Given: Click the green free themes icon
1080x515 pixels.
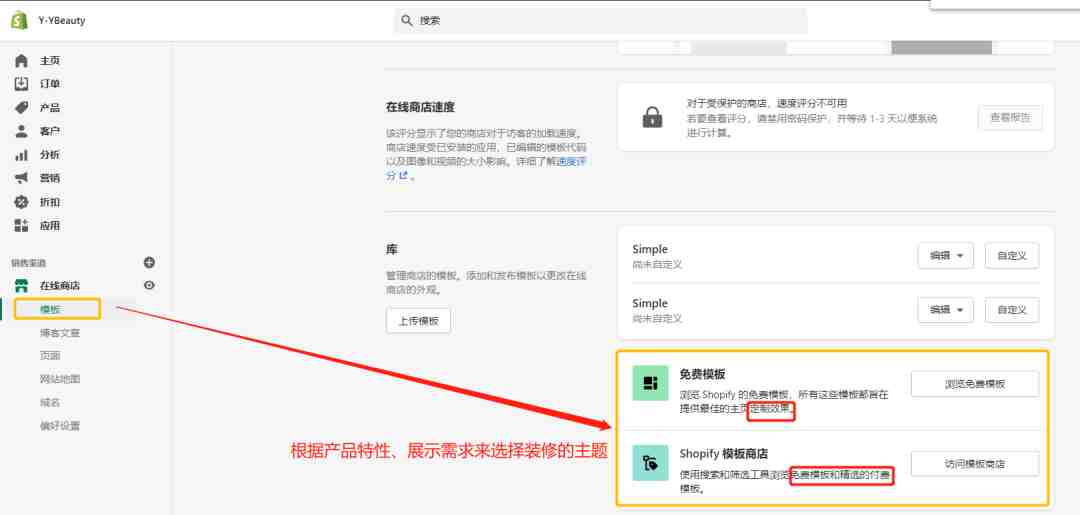Looking at the screenshot, I should click(650, 383).
